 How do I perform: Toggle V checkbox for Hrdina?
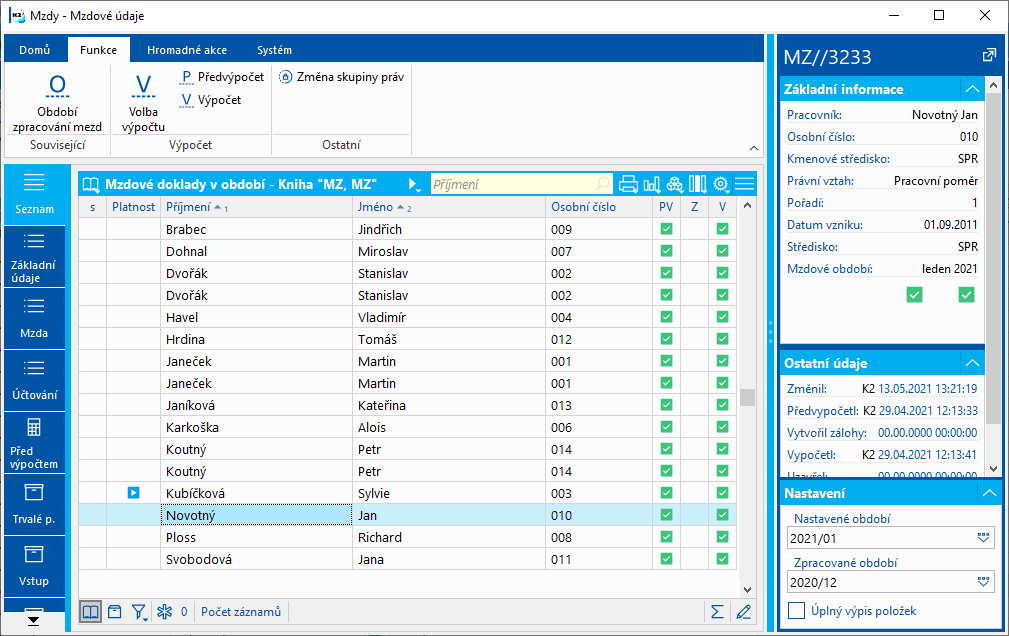pyautogui.click(x=722, y=339)
